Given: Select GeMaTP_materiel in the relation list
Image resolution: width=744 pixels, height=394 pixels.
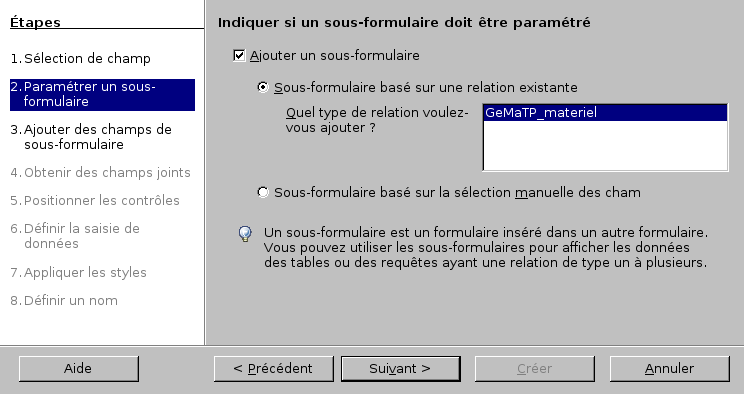Looking at the screenshot, I should (605, 113).
